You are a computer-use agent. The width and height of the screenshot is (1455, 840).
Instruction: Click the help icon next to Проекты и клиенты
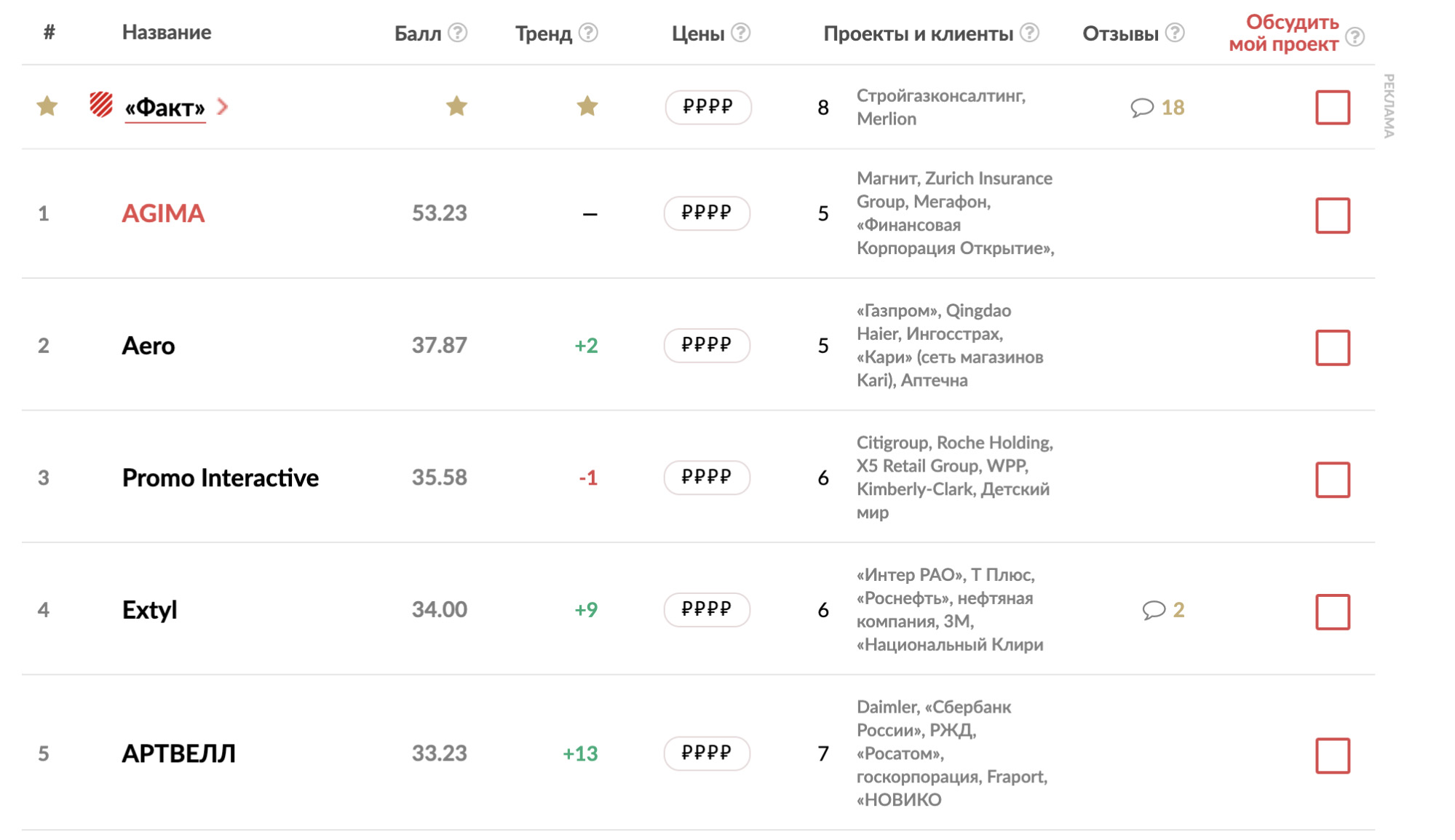coord(1029,33)
